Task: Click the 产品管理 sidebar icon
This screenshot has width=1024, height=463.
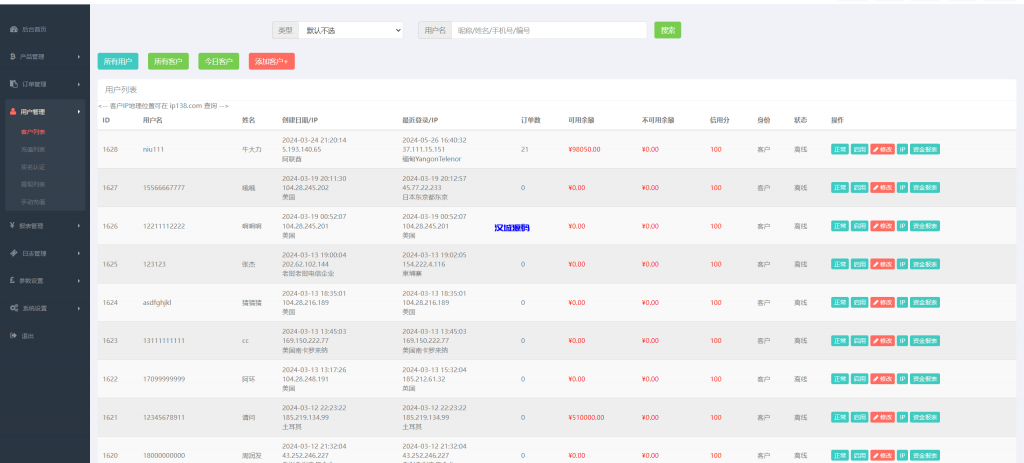Action: (x=11, y=57)
